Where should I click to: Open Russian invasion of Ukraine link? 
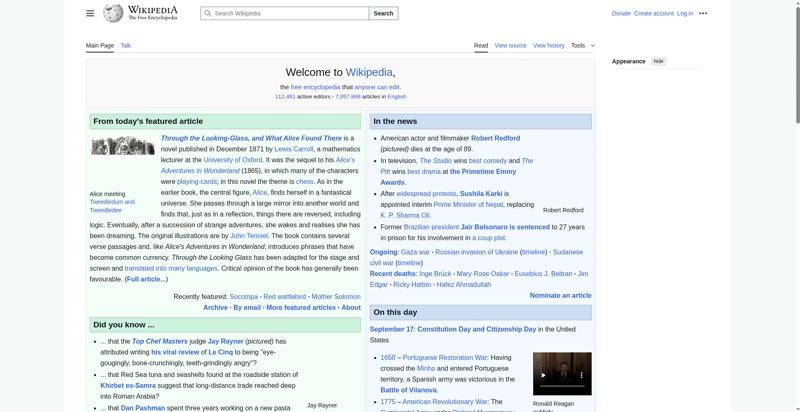click(477, 252)
